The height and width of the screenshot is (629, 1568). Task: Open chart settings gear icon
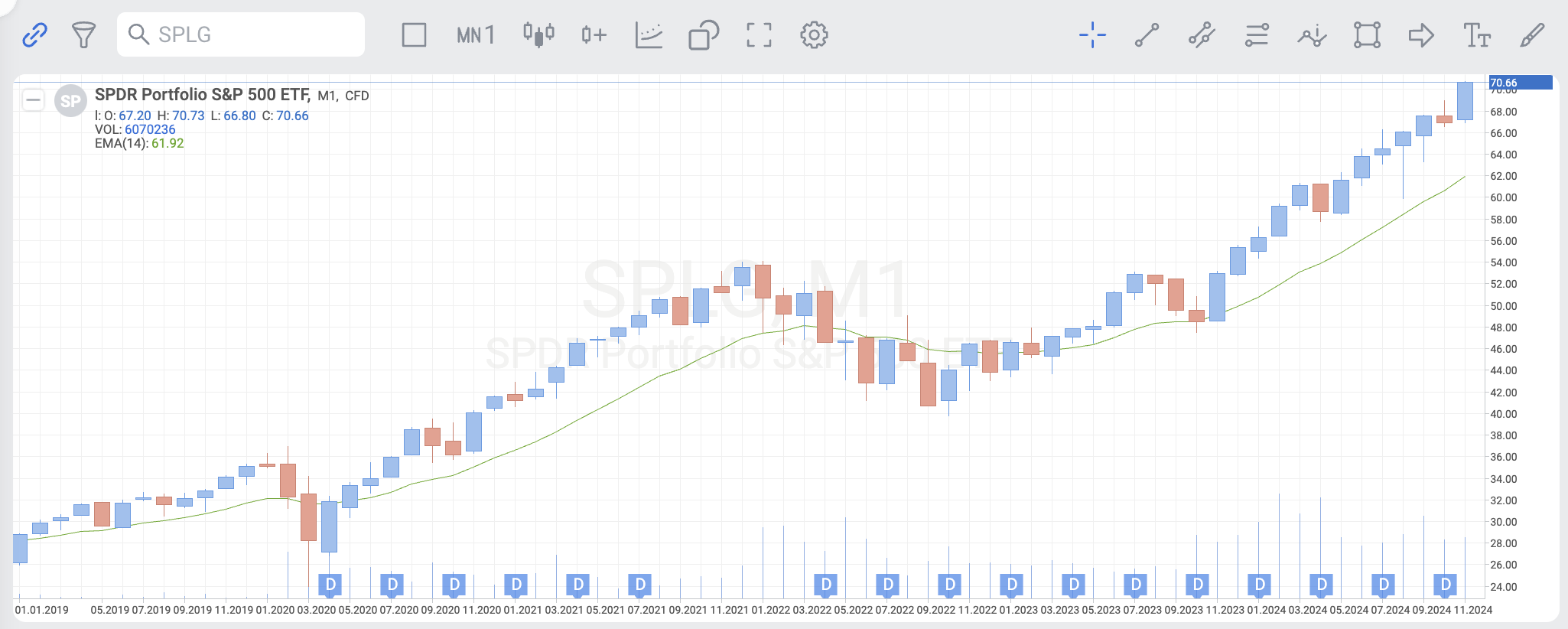814,35
